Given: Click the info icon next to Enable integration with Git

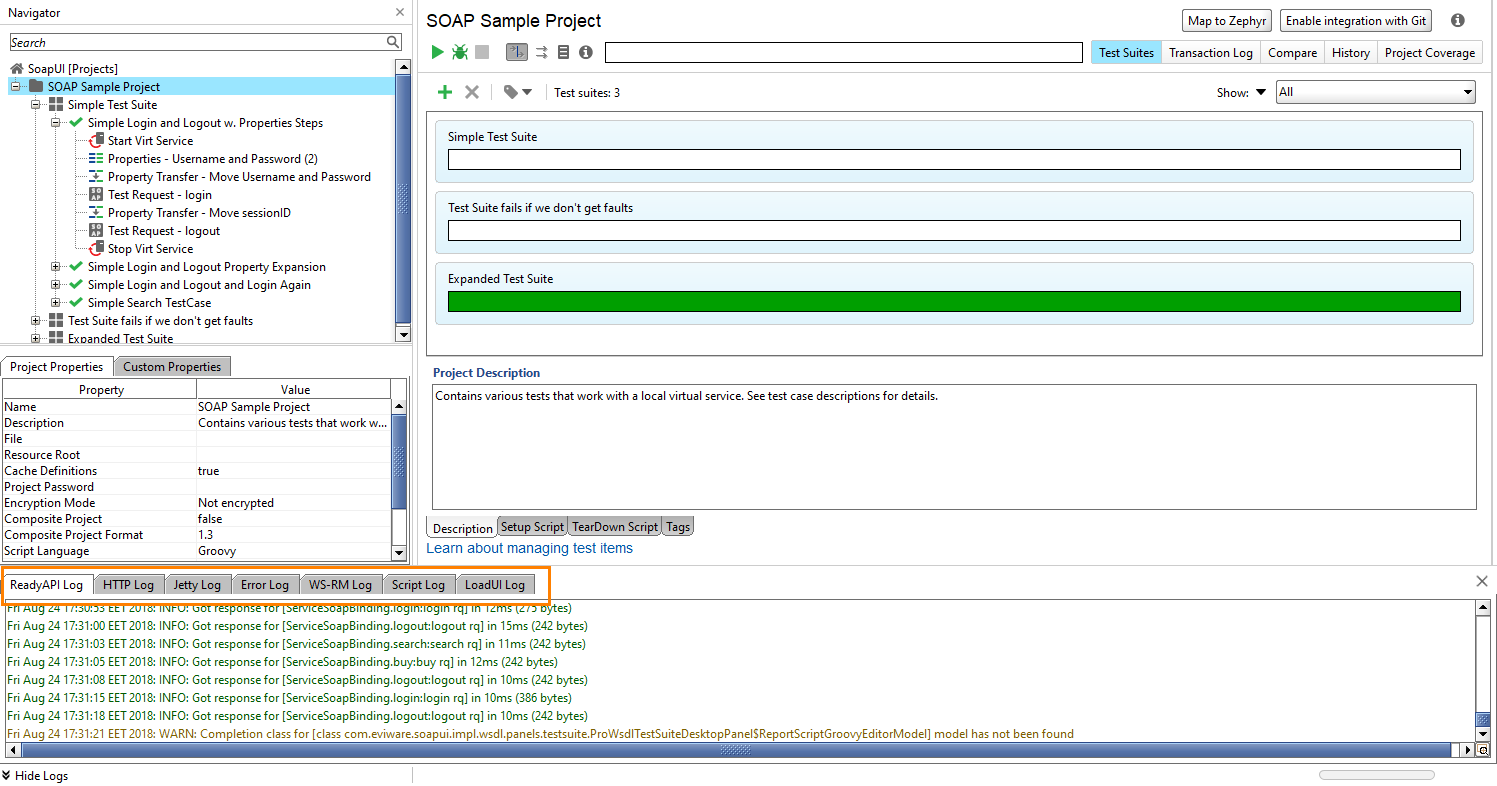Looking at the screenshot, I should pos(1457,20).
